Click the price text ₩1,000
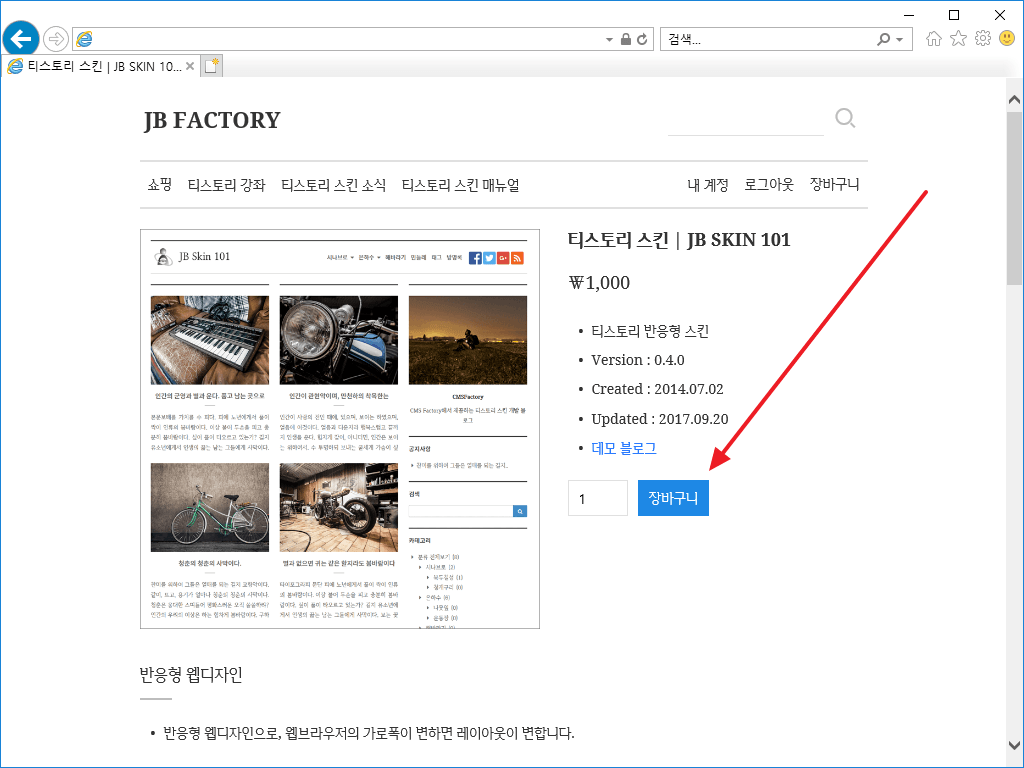 (x=600, y=283)
